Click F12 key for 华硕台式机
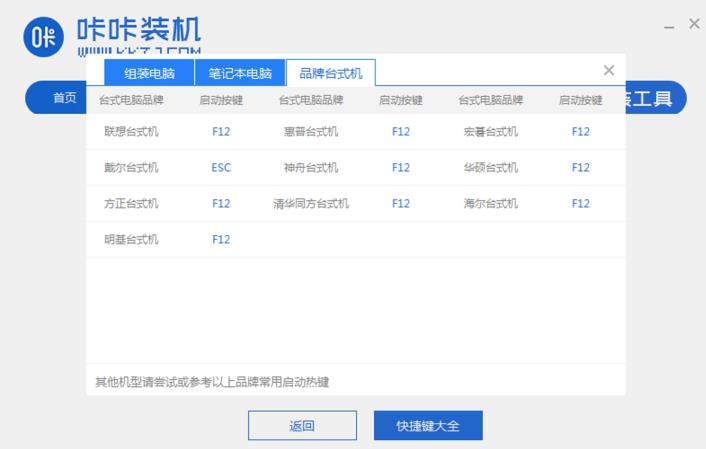Screen dimensions: 706x449 pos(580,168)
